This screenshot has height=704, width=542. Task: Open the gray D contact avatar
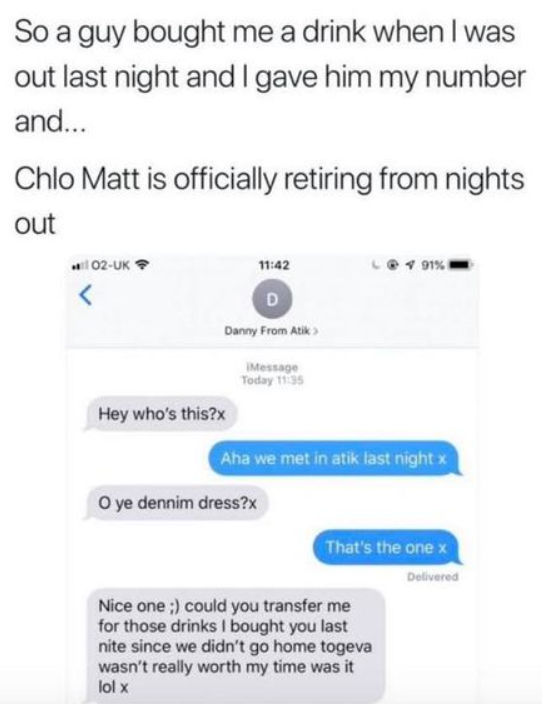coord(273,299)
